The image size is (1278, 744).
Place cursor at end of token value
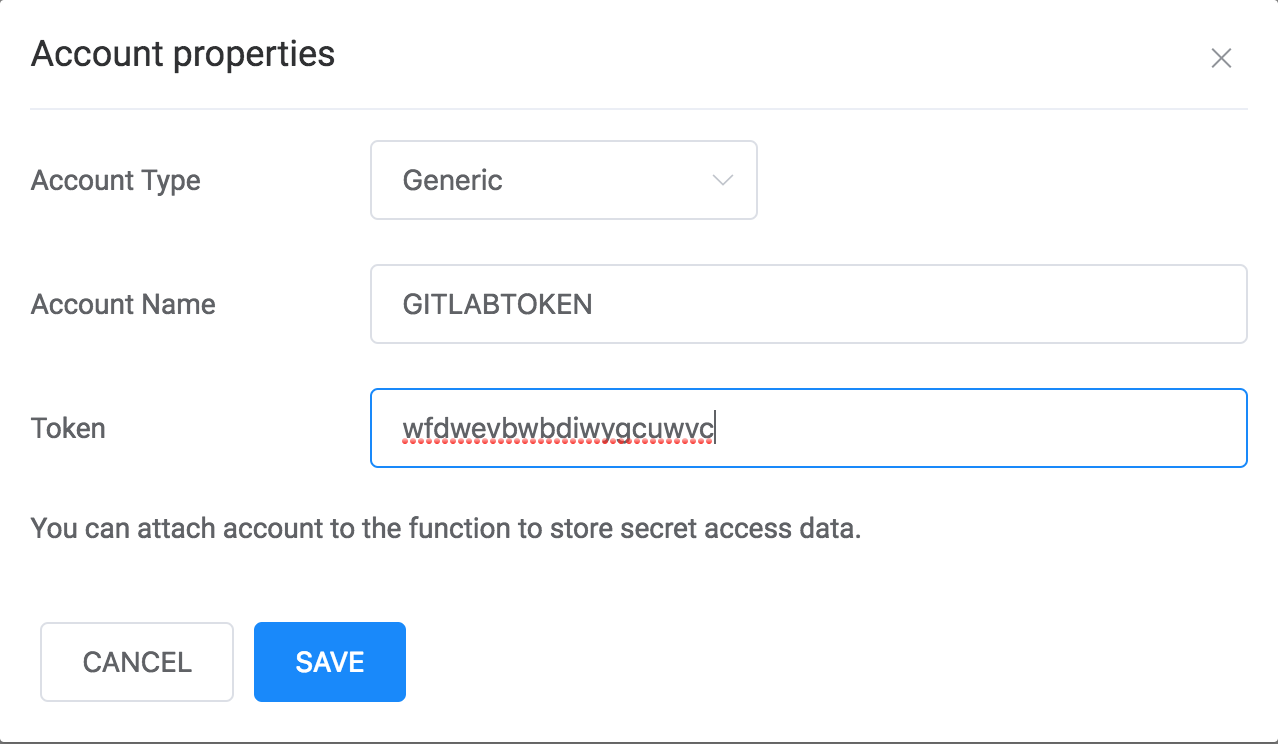point(717,428)
